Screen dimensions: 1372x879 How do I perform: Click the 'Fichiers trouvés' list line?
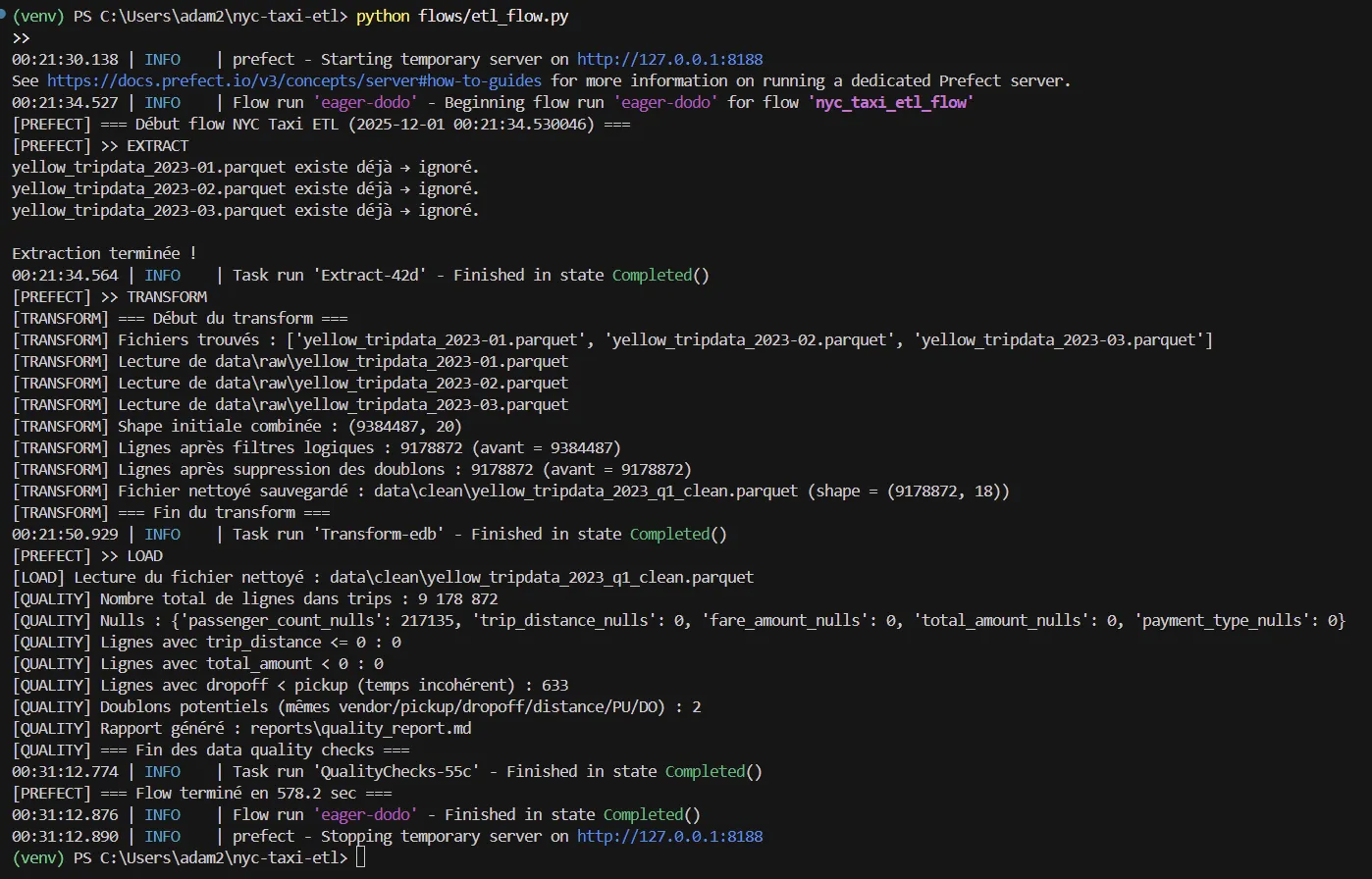click(x=612, y=340)
